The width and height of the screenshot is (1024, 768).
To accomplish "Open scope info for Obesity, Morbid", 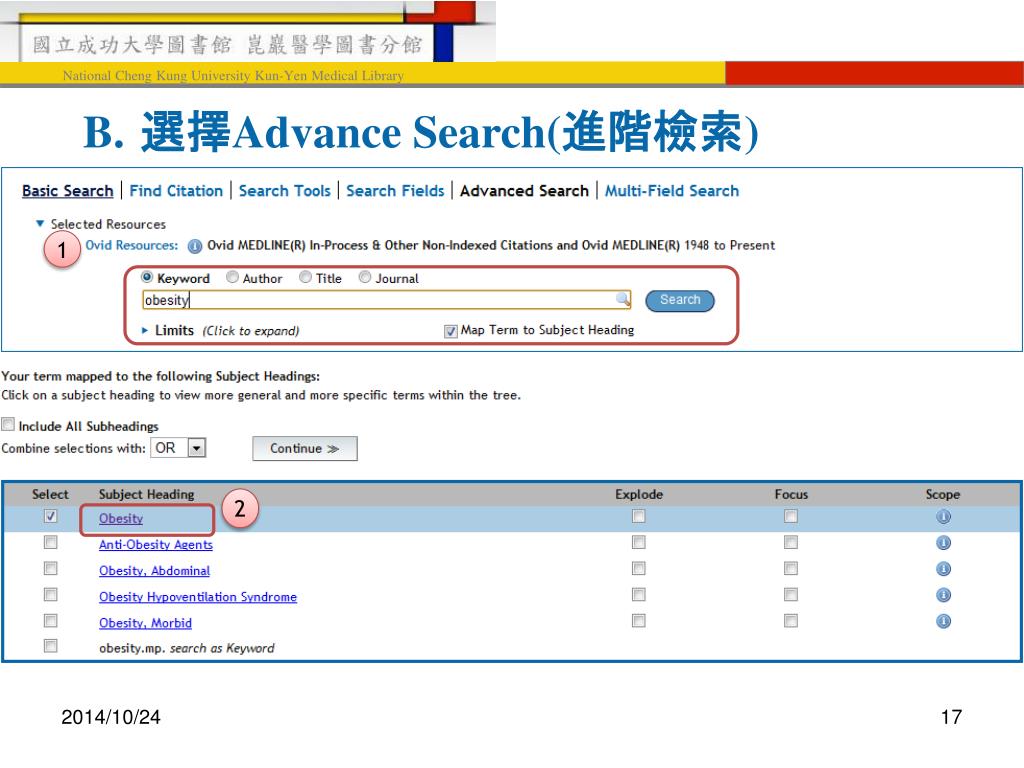I will tap(943, 621).
